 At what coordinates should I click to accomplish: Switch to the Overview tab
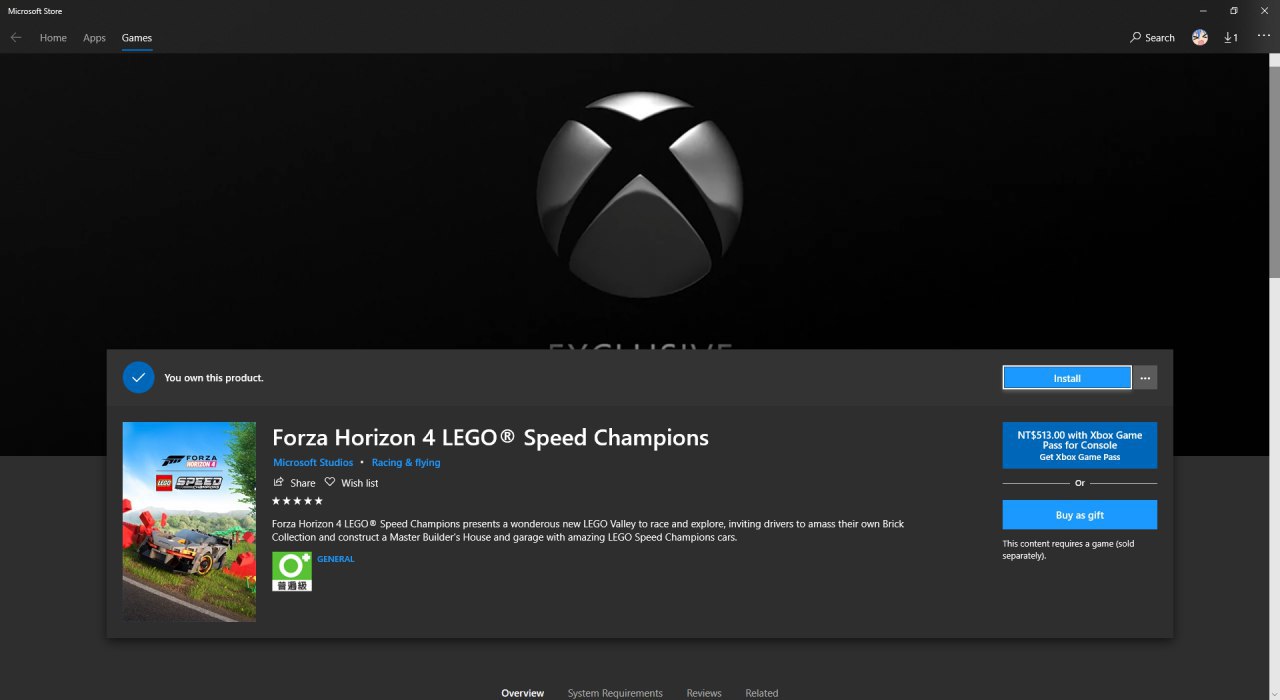523,693
